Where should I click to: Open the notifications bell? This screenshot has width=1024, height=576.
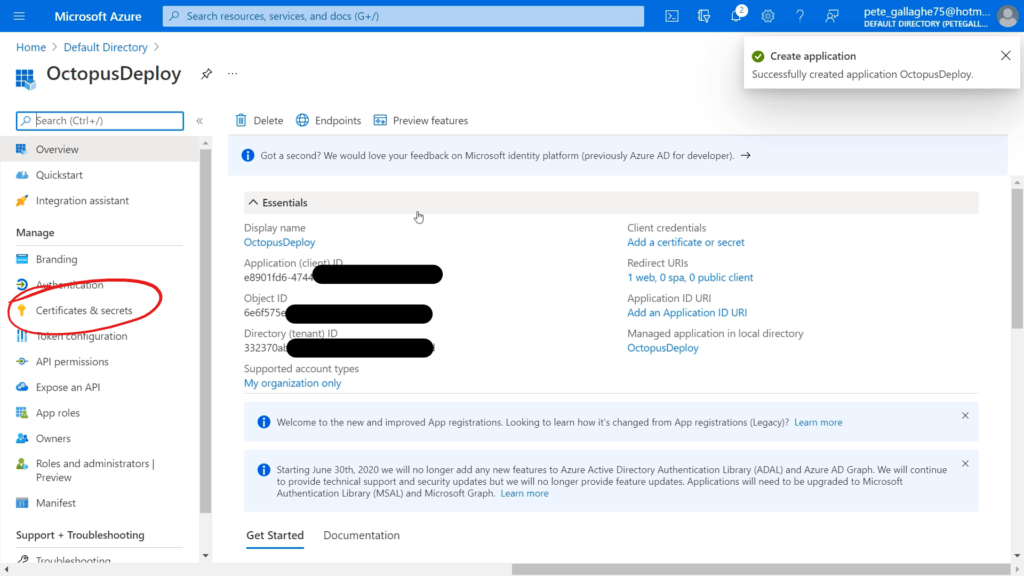click(736, 16)
